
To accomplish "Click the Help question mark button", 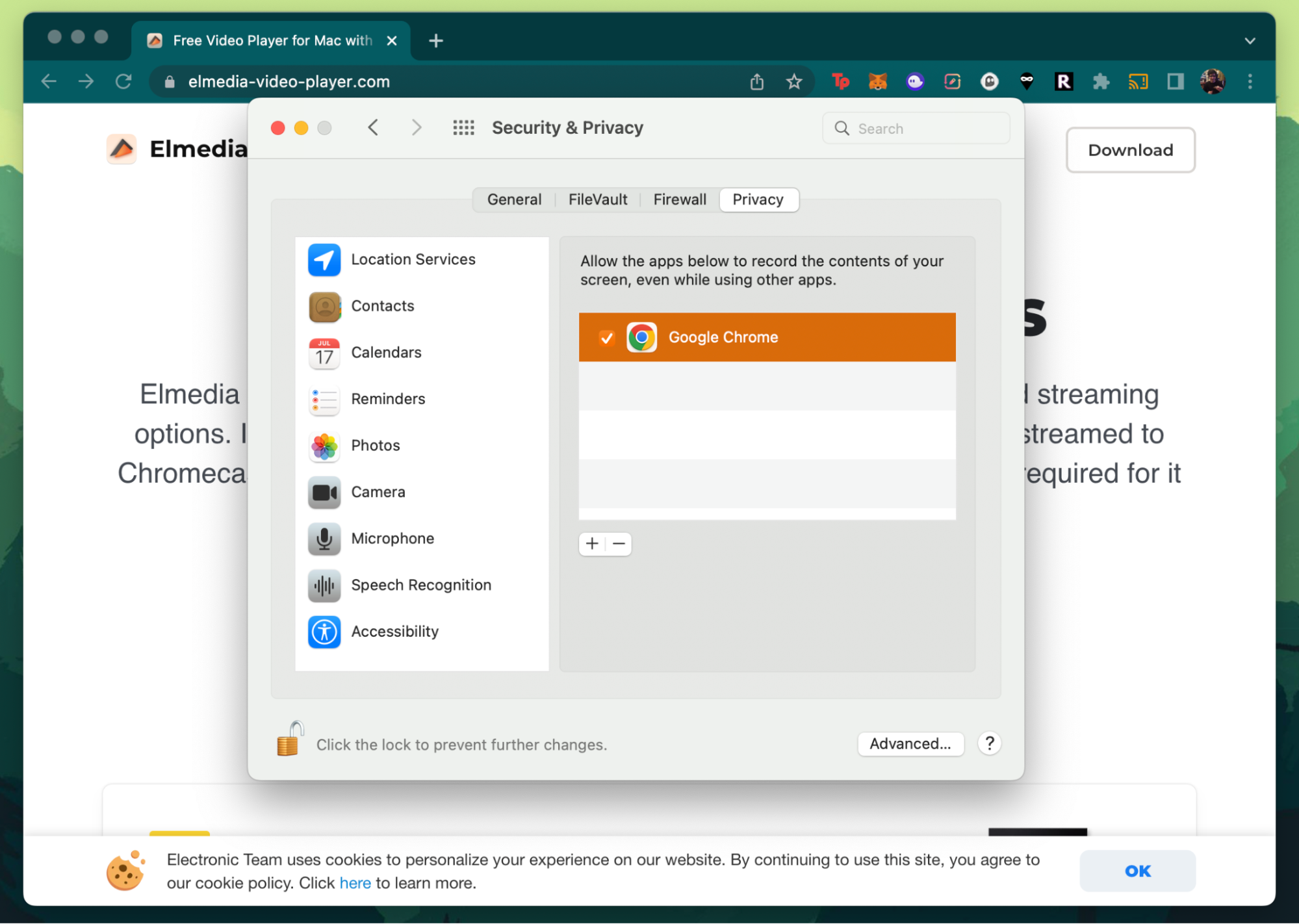I will pyautogui.click(x=989, y=743).
